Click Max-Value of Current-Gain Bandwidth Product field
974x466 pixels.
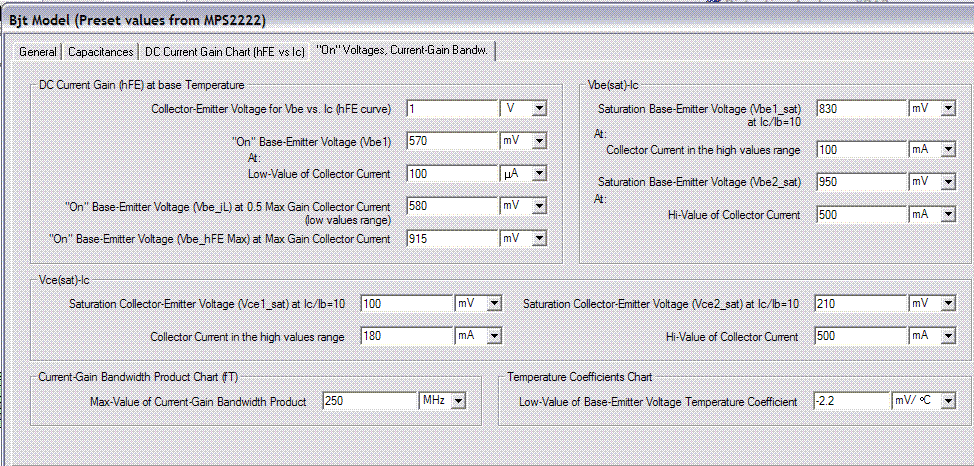[x=370, y=401]
